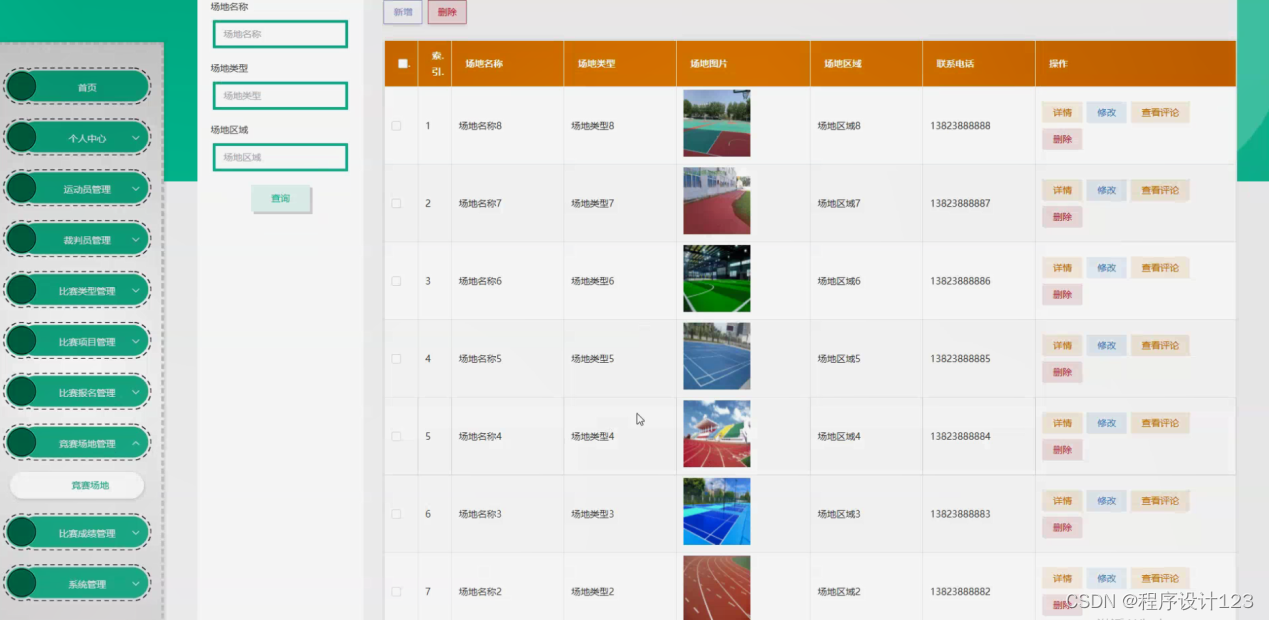This screenshot has height=620, width=1269.
Task: Click 修改 for row 场地名称4
Action: pyautogui.click(x=1106, y=423)
